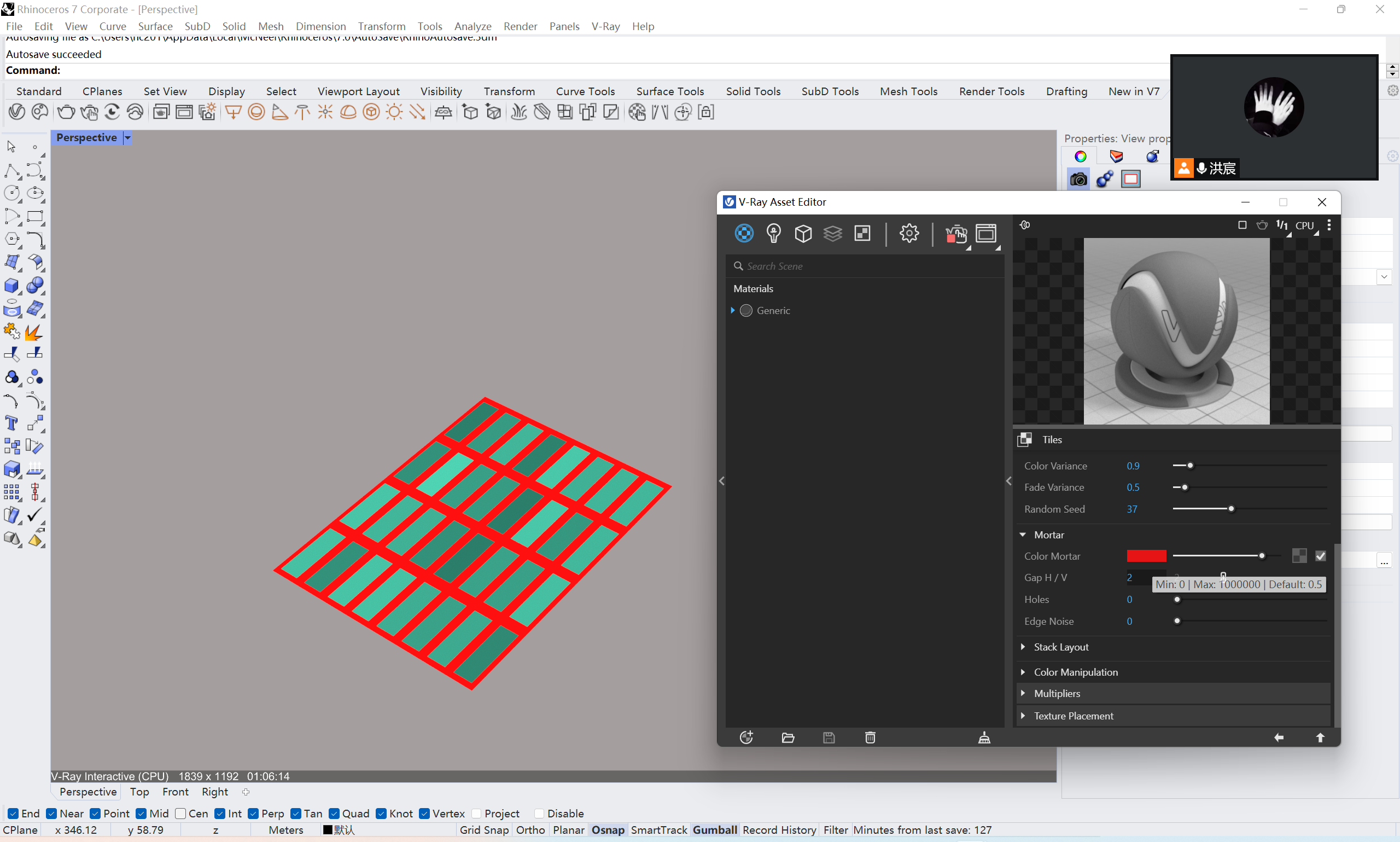Open the Lights category in Asset Editor
Viewport: 1400px width, 842px height.
773,233
